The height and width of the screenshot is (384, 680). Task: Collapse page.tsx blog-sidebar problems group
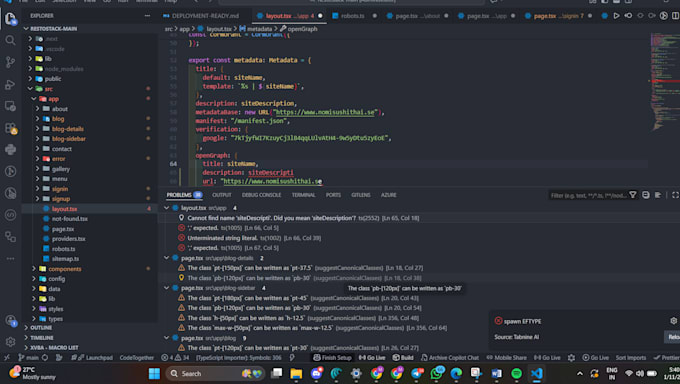(167, 288)
